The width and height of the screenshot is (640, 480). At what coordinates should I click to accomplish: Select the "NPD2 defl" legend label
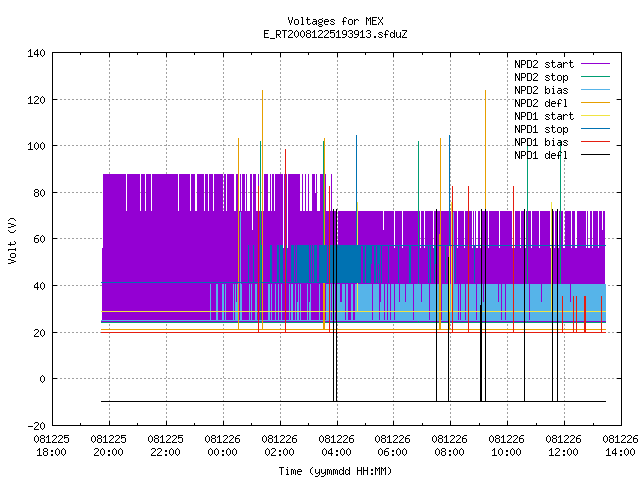point(541,103)
